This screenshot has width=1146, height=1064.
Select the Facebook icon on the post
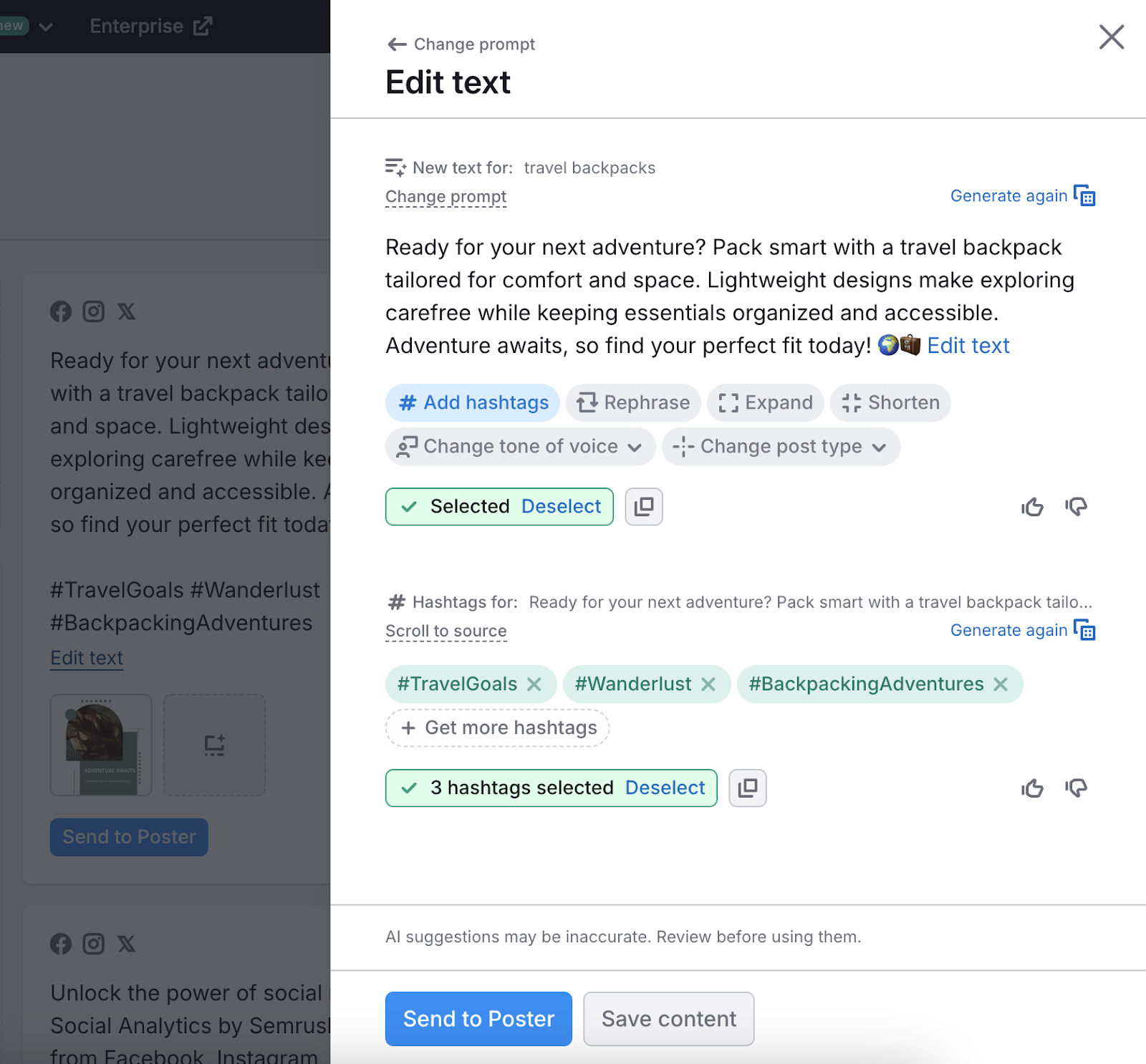pyautogui.click(x=61, y=311)
